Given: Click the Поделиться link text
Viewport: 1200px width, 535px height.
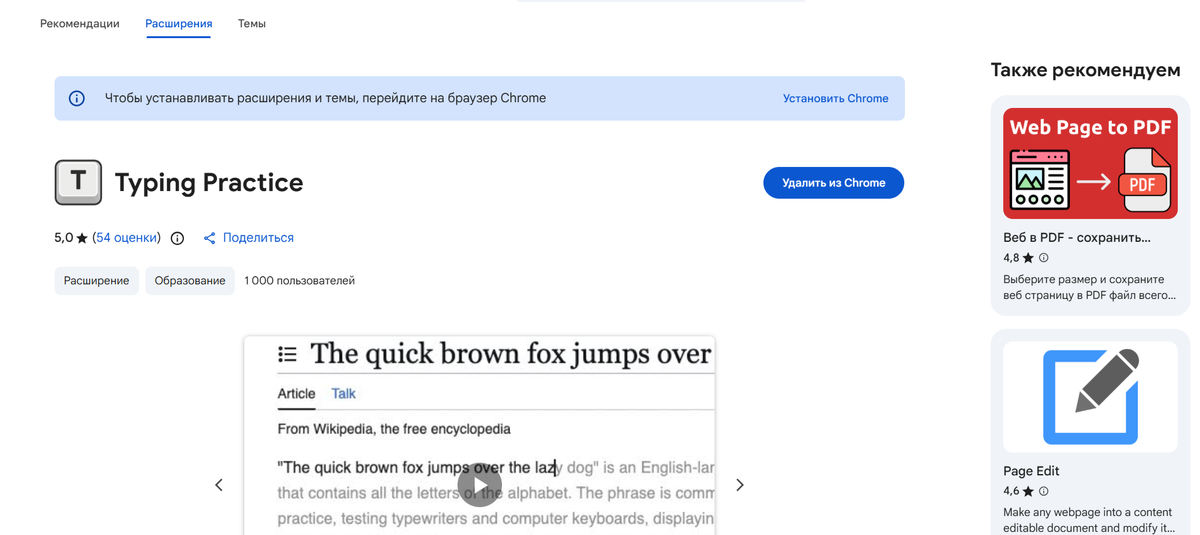Looking at the screenshot, I should 258,238.
